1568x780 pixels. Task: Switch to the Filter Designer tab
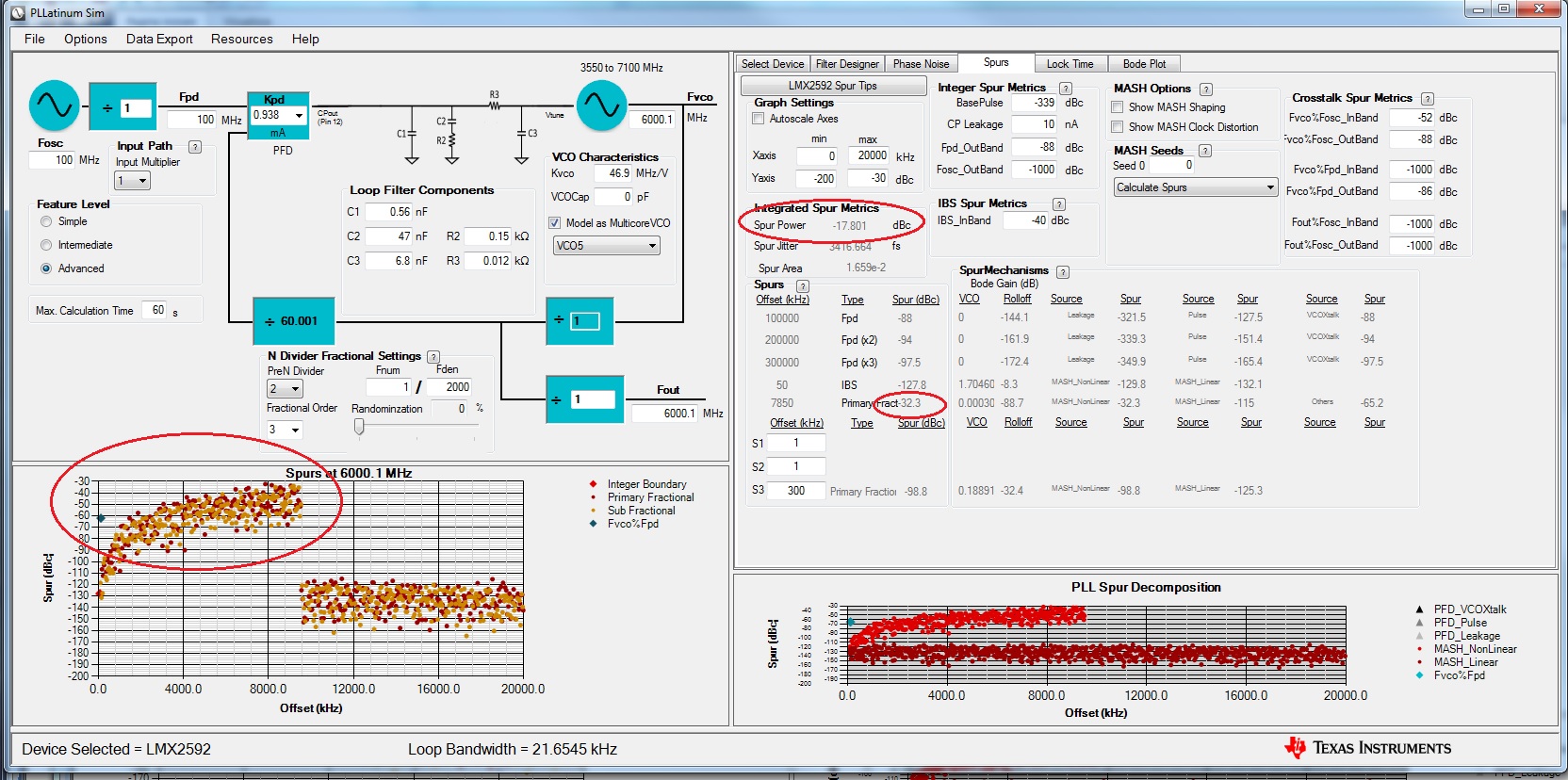[847, 64]
